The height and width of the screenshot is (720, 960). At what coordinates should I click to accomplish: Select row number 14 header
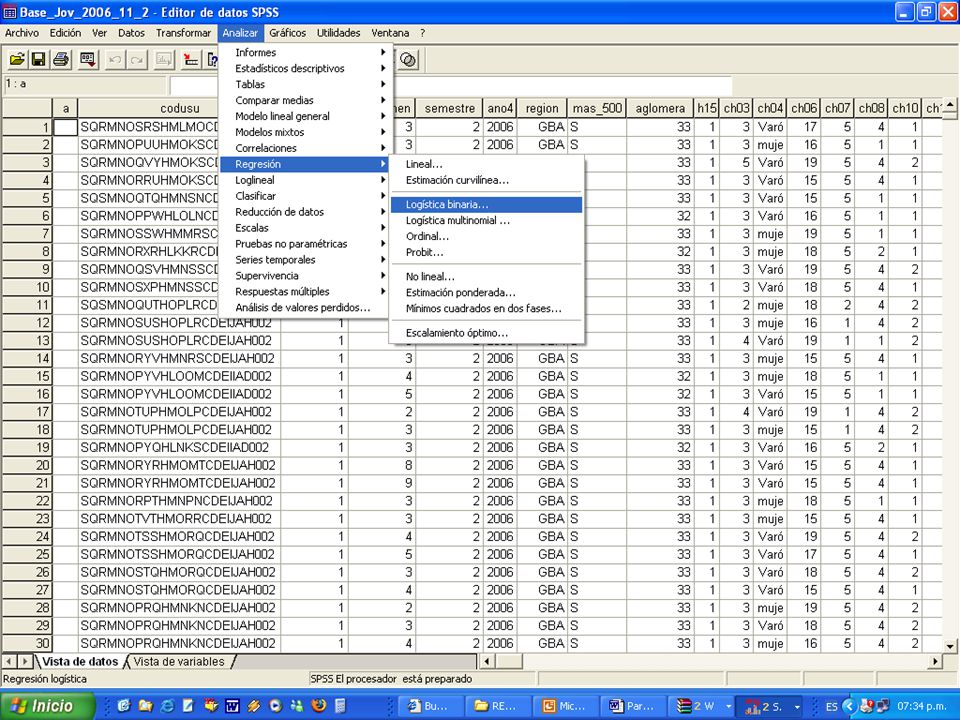(27, 358)
